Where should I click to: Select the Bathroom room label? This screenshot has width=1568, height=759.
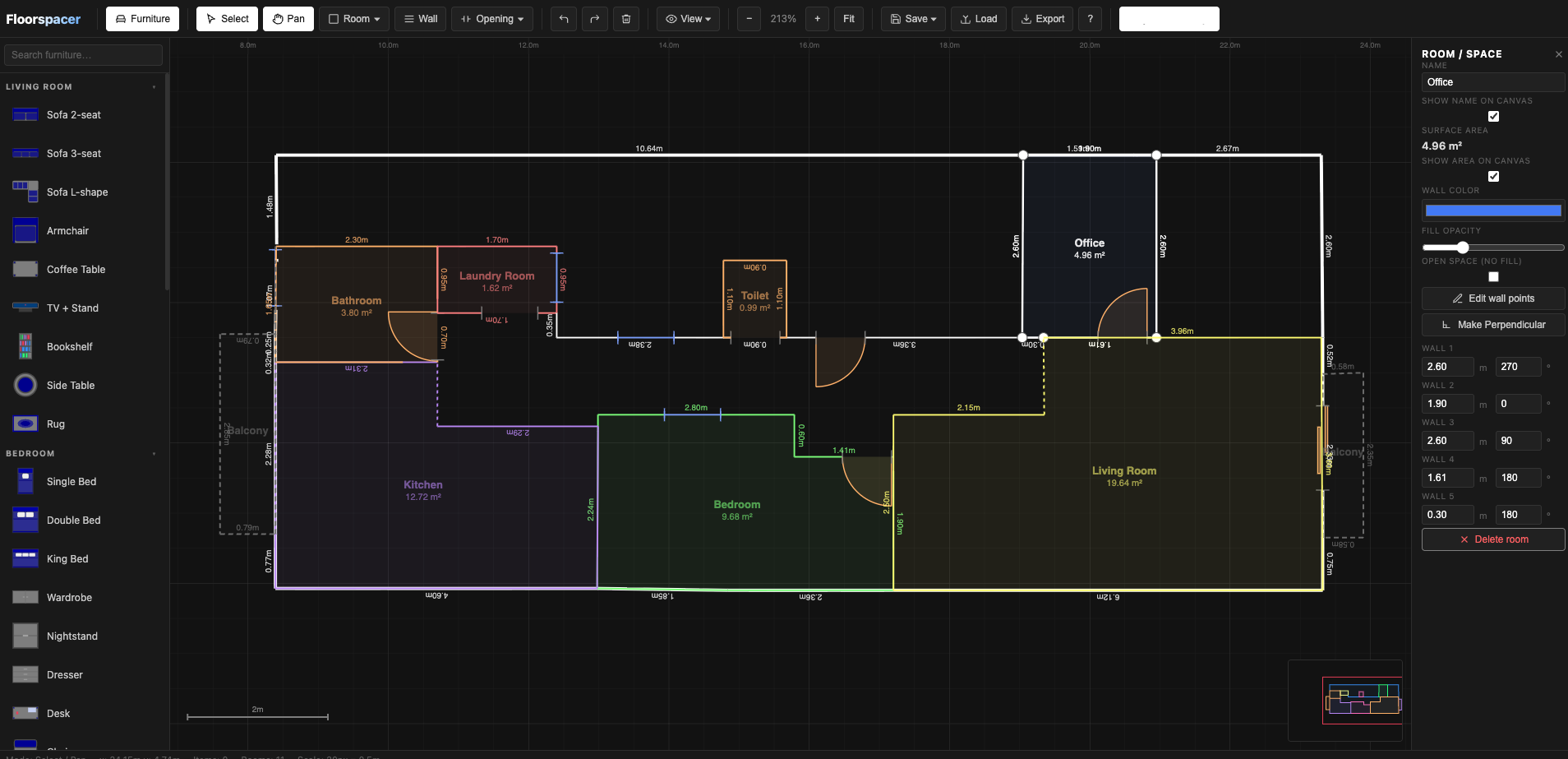(357, 301)
